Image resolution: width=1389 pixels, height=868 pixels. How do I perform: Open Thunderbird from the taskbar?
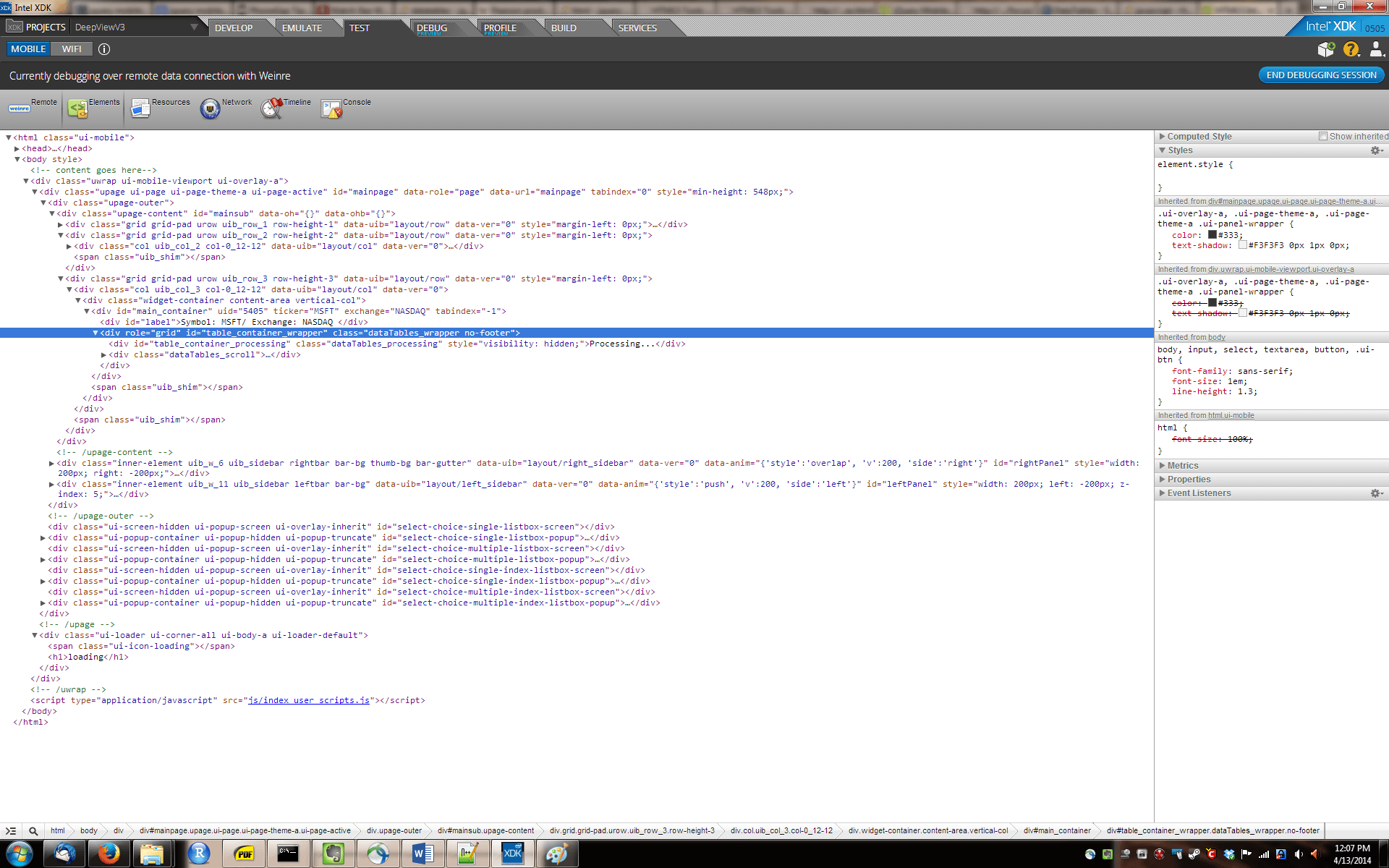pos(64,854)
